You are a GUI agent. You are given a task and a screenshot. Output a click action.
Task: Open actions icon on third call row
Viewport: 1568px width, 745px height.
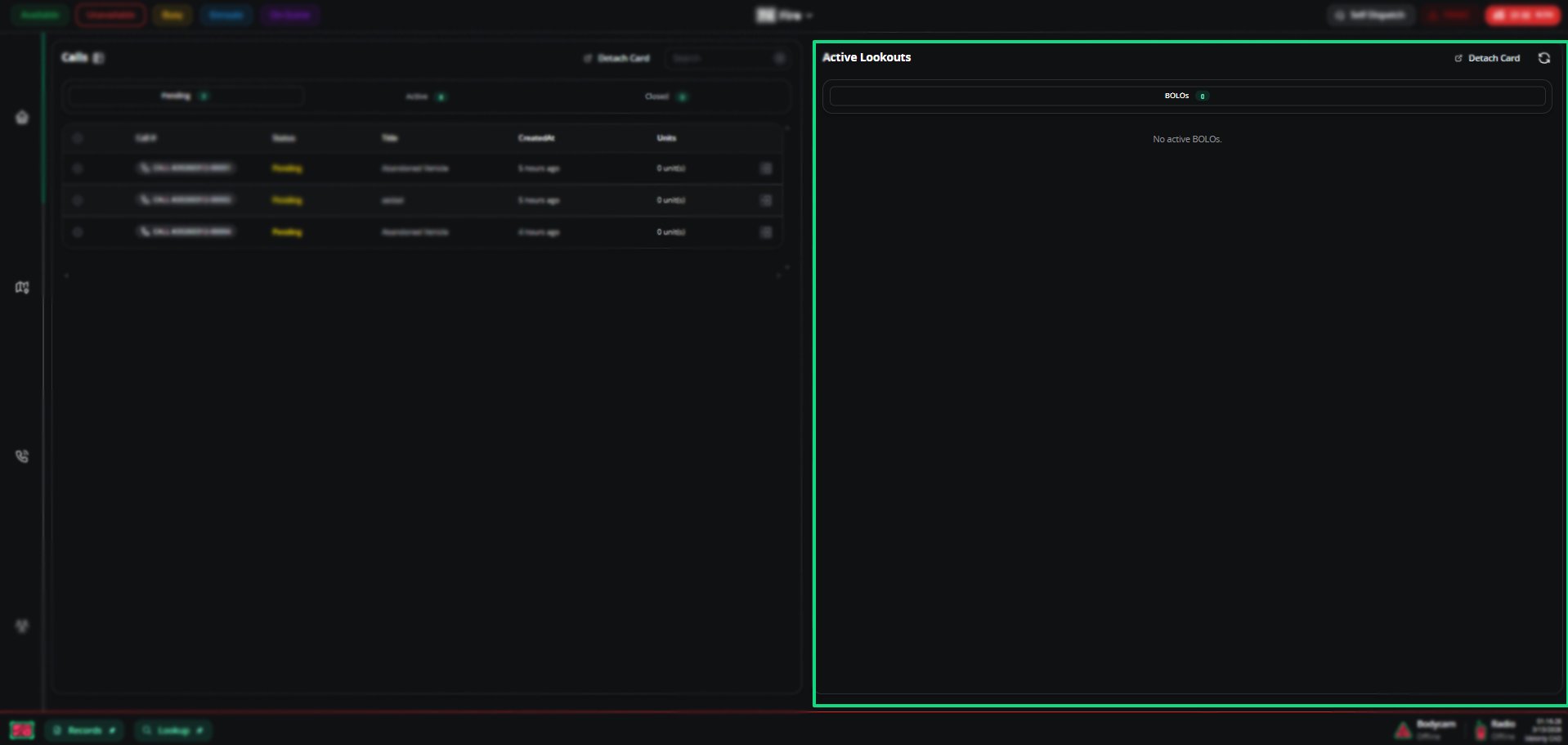point(766,232)
